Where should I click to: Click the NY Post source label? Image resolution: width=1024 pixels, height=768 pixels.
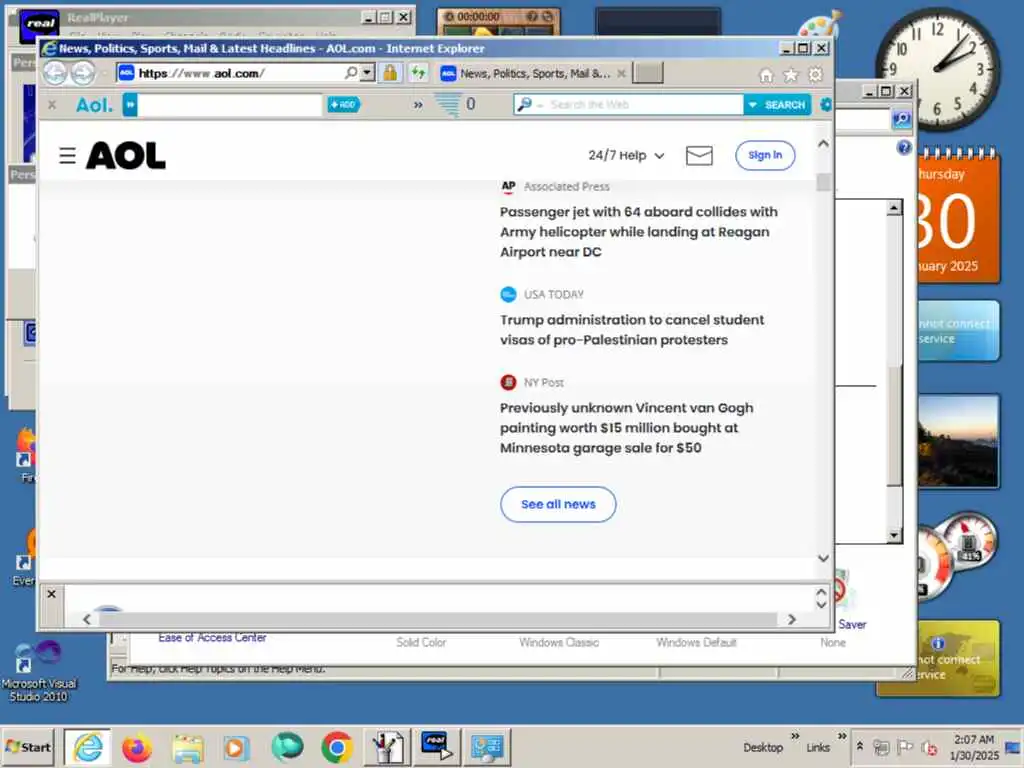[x=543, y=383]
